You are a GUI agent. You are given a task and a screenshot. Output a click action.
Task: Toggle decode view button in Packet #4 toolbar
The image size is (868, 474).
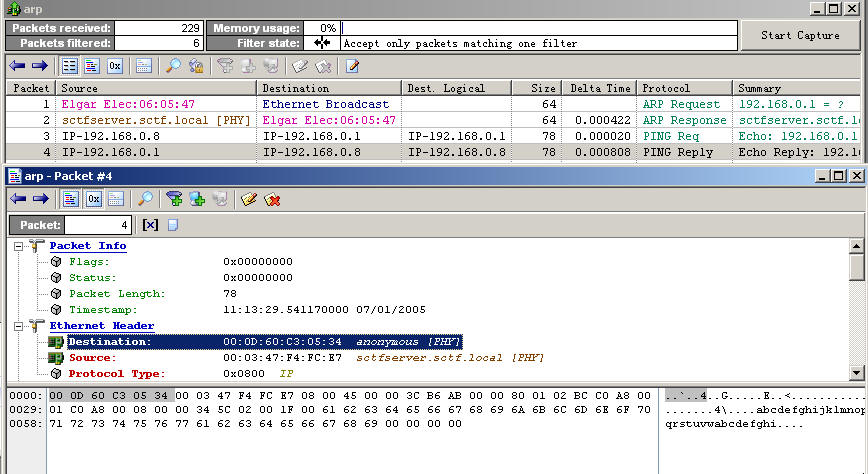71,199
